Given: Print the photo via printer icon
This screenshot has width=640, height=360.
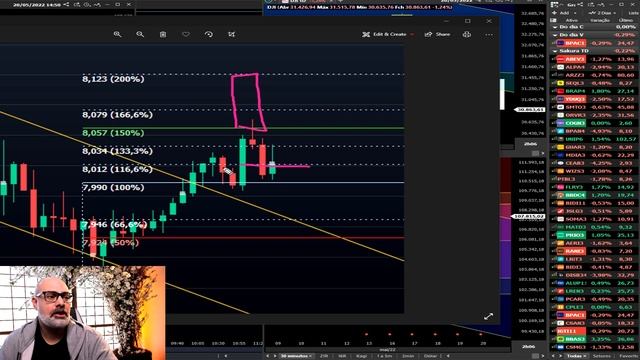Looking at the screenshot, I should [467, 34].
